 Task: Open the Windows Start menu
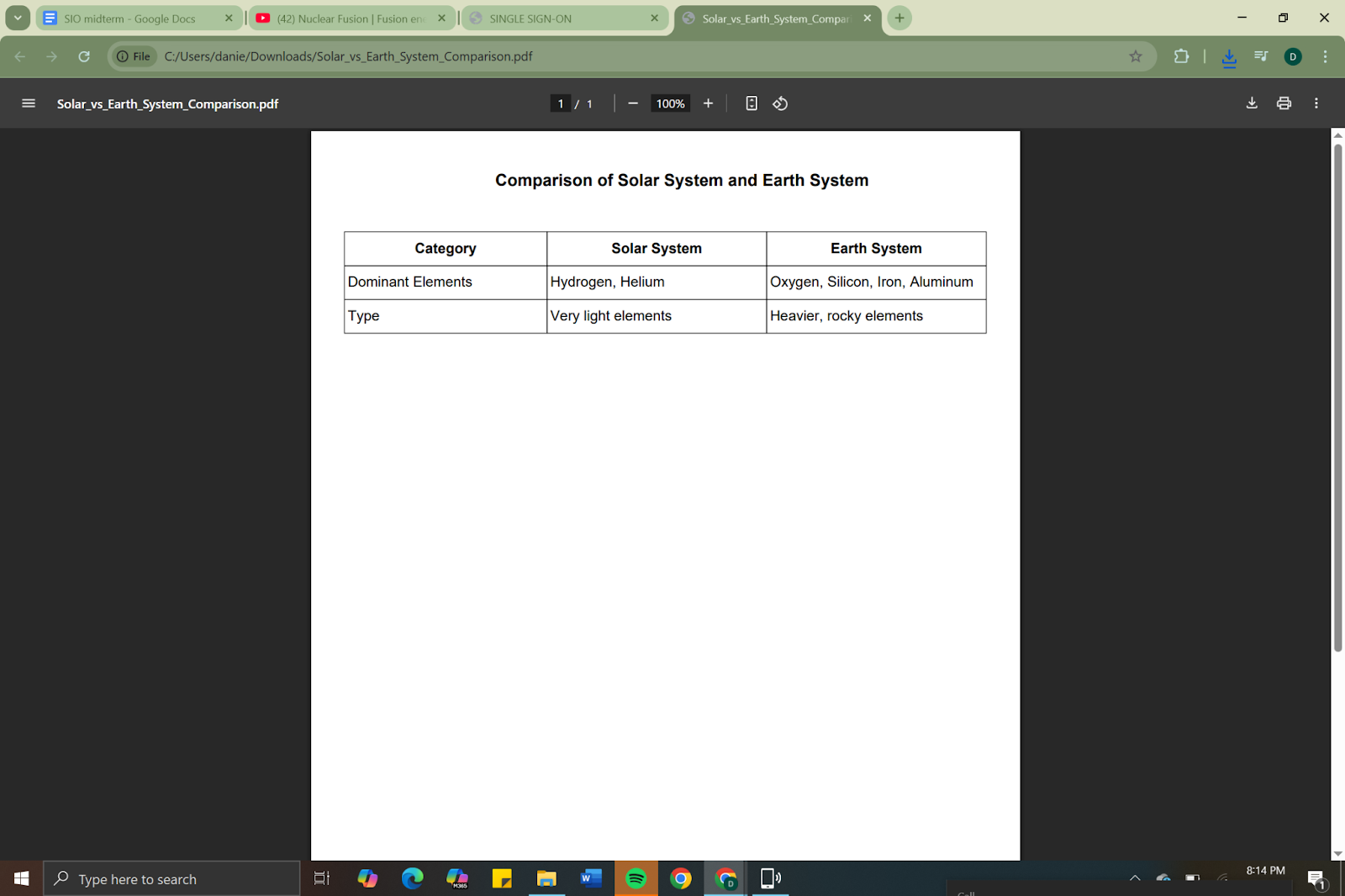click(x=21, y=878)
